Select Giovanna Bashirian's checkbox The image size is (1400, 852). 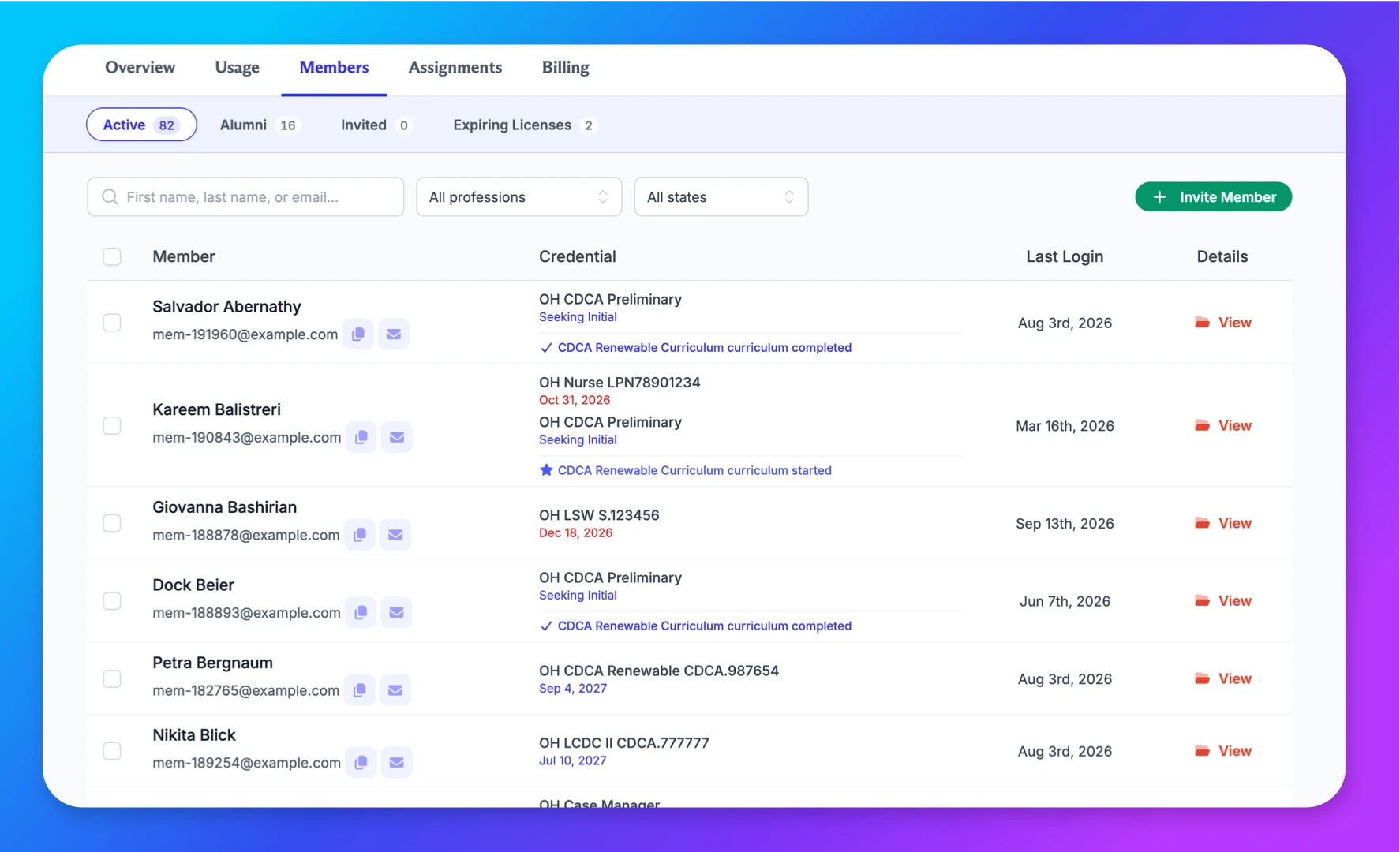112,524
